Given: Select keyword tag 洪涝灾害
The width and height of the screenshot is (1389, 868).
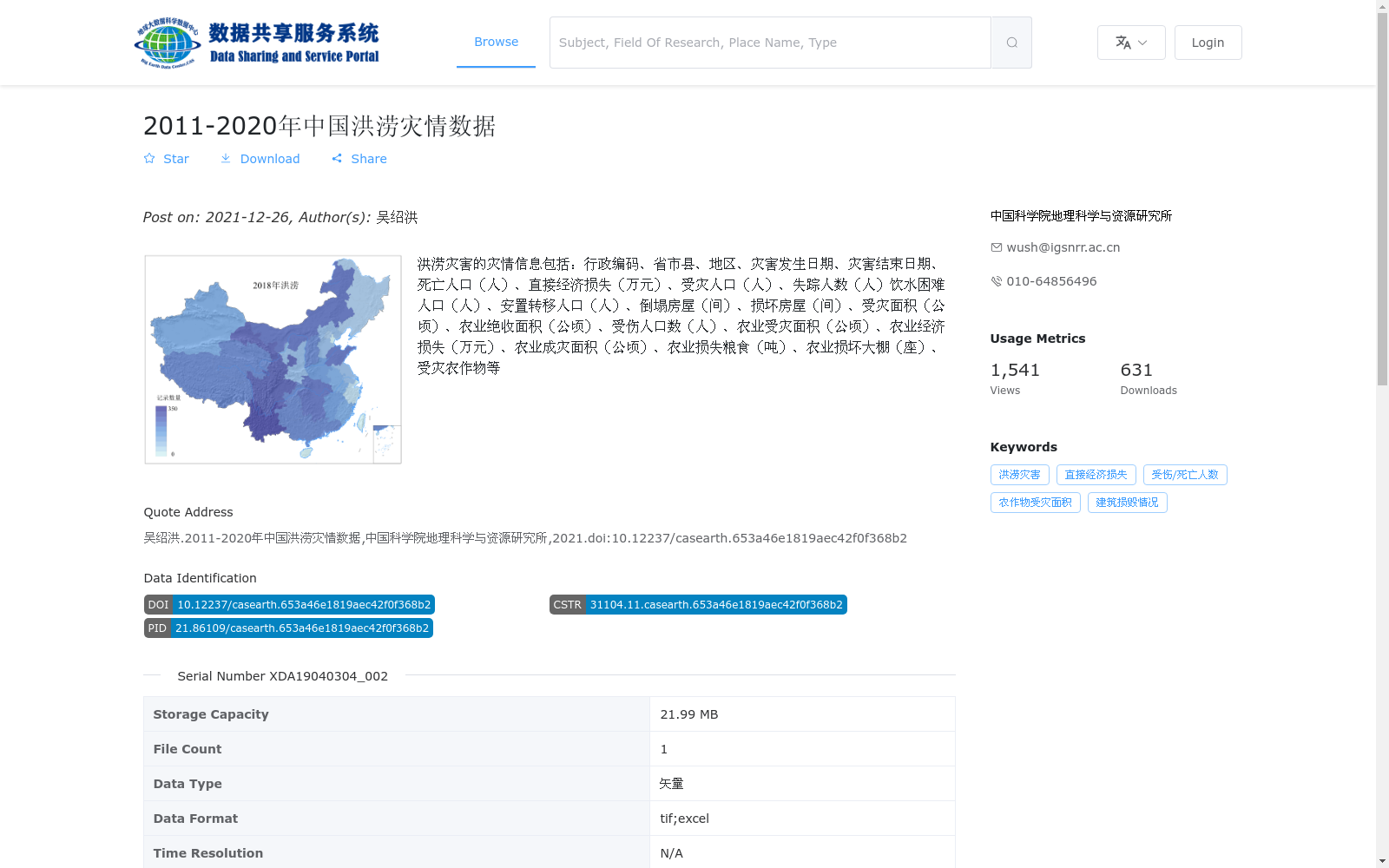Looking at the screenshot, I should [1019, 474].
